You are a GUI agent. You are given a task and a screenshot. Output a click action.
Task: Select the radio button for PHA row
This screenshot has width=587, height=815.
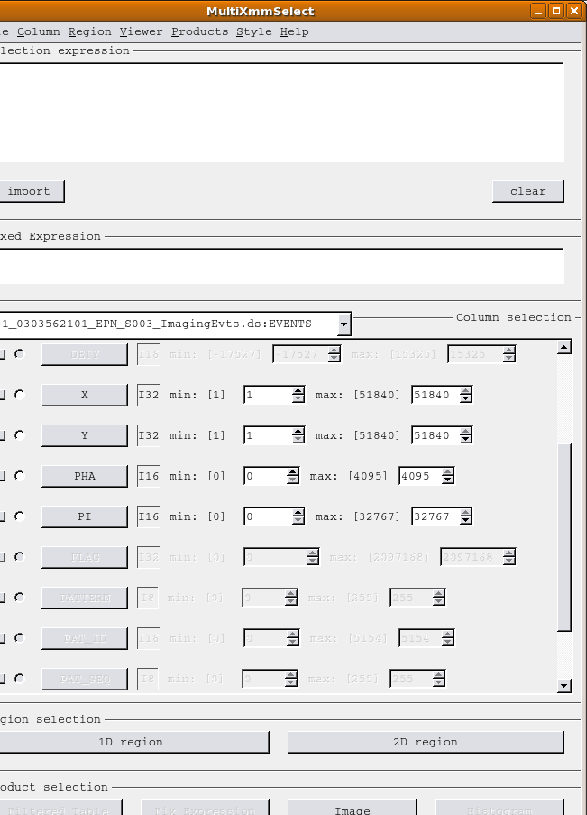pos(19,476)
